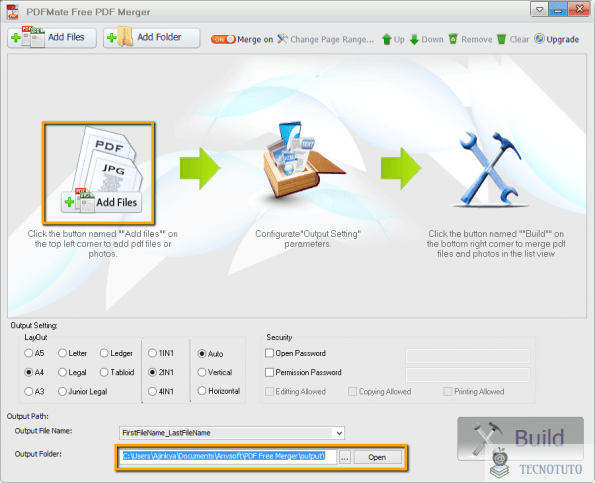Close the PDFMate window
Image resolution: width=595 pixels, height=483 pixels.
coord(579,9)
